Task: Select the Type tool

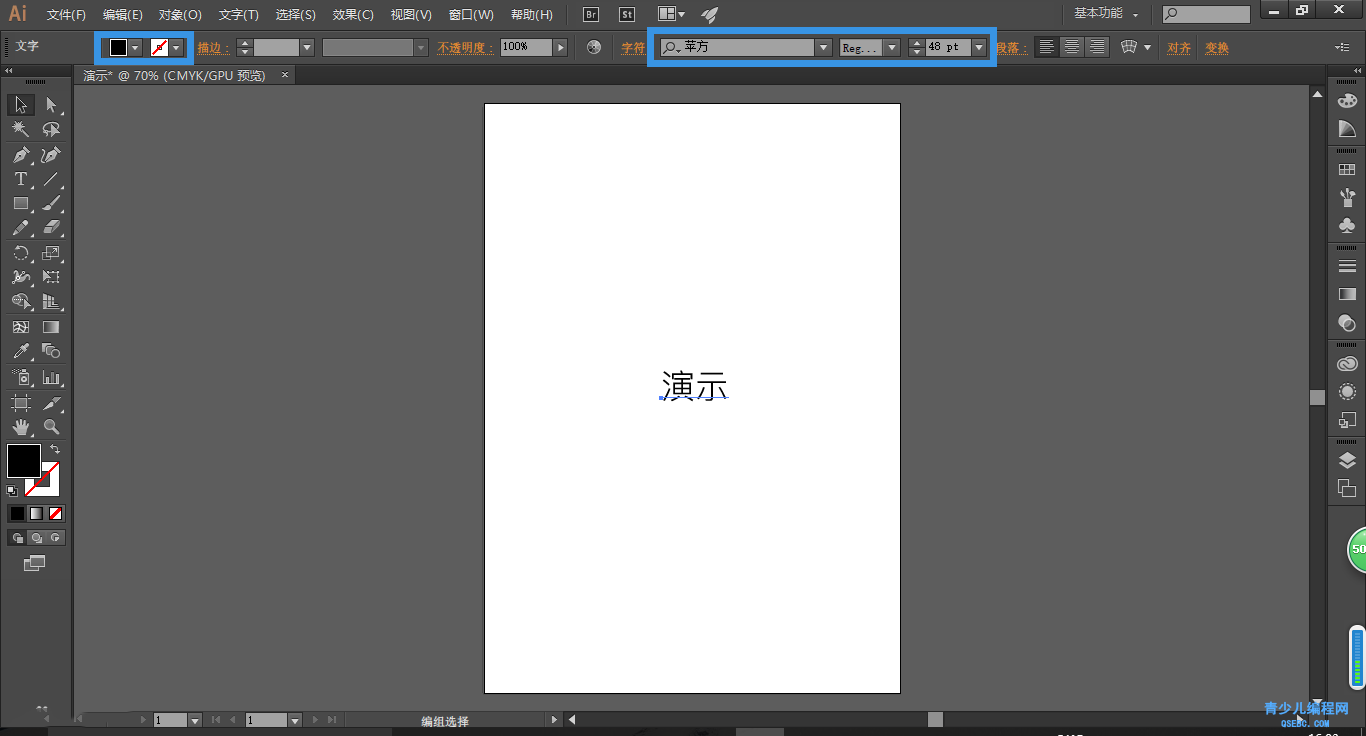Action: coord(20,180)
